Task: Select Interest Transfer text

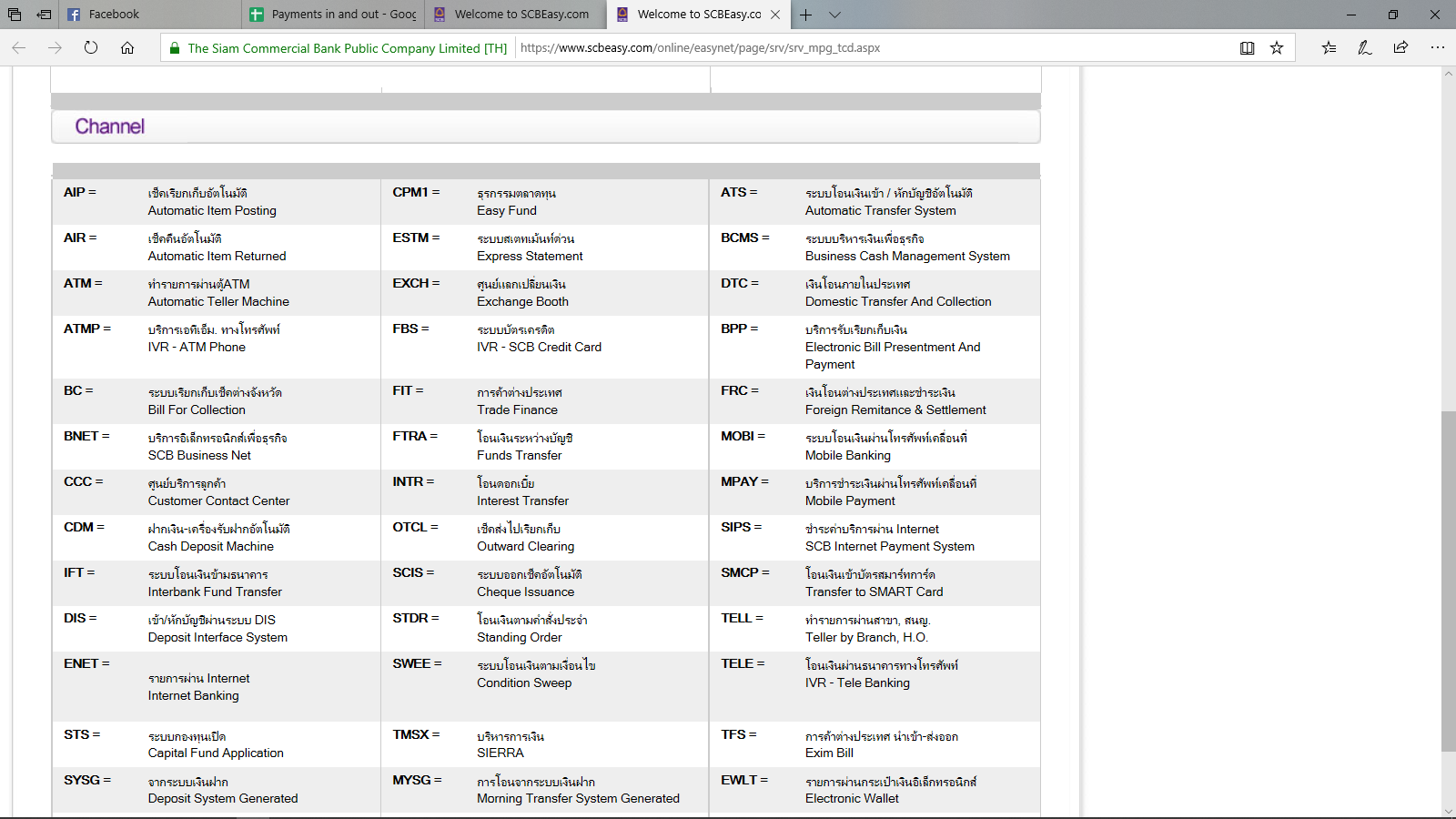Action: (522, 500)
